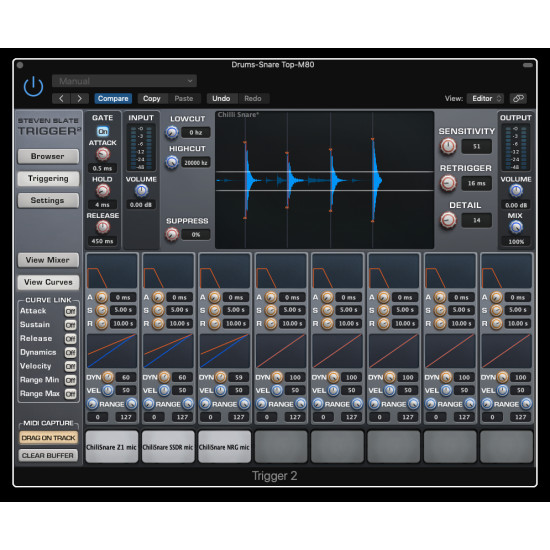The width and height of the screenshot is (550, 550).
Task: Click the dynamics curve graph of first slot
Action: point(112,350)
